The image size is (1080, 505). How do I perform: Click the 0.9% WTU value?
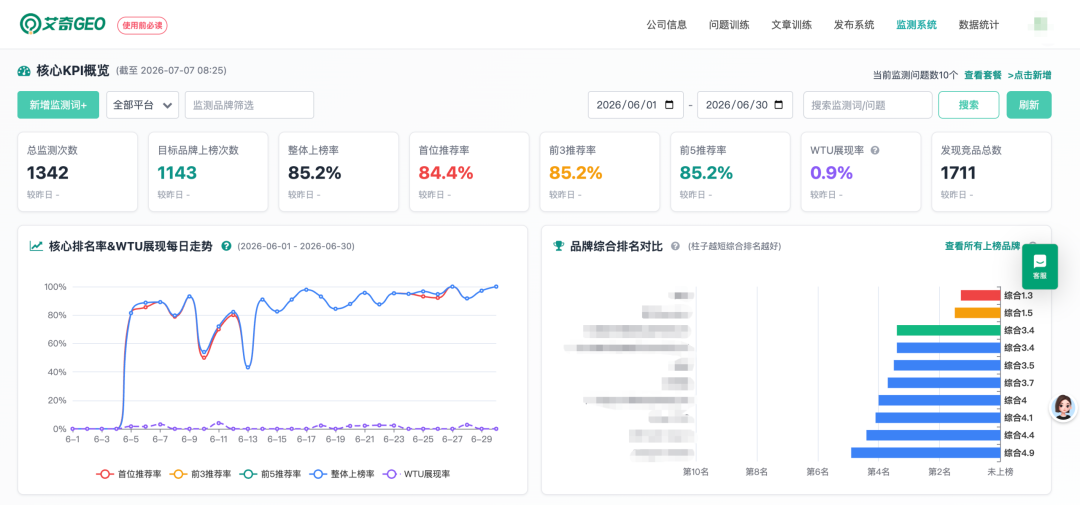point(831,173)
